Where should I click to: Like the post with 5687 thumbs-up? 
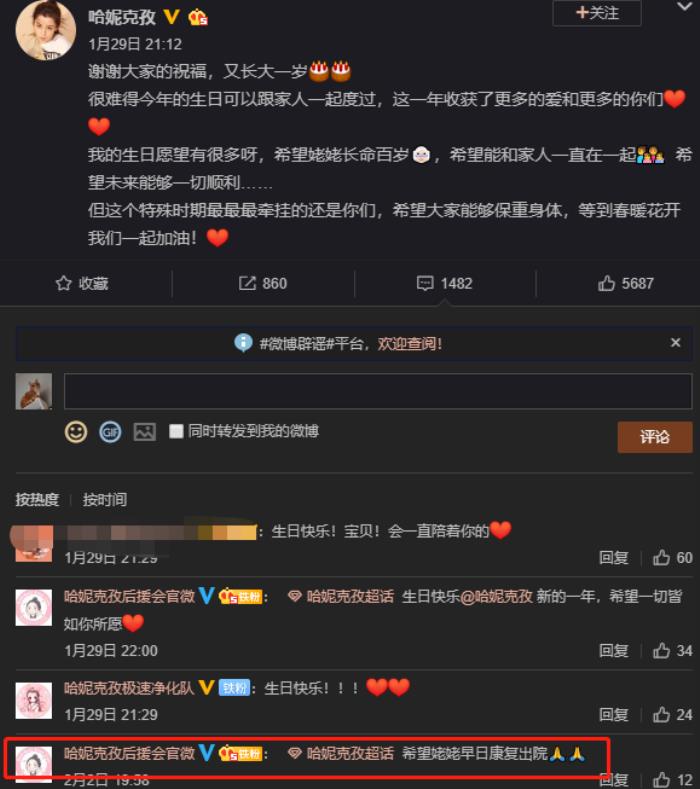pos(606,283)
